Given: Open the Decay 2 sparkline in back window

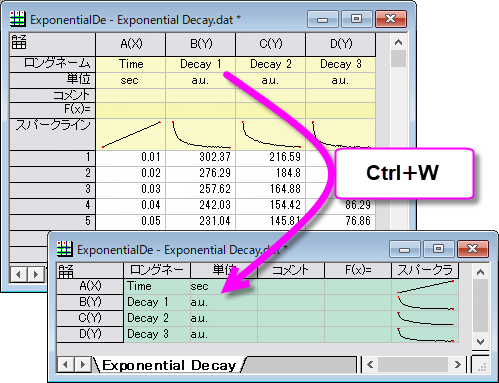Looking at the screenshot, I should [271, 134].
